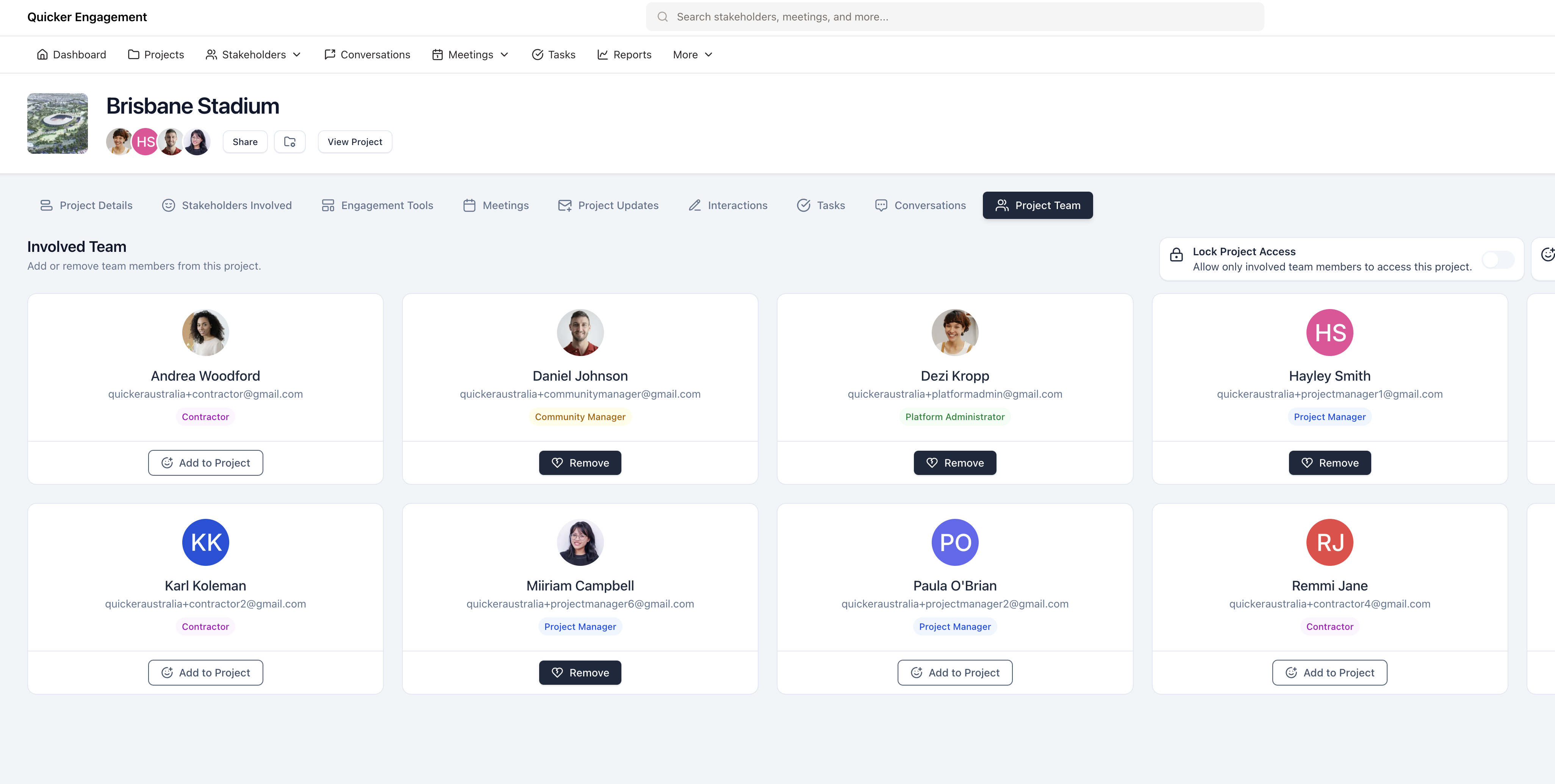This screenshot has width=1555, height=784.
Task: Click the folder settings icon next to Share
Action: (x=290, y=142)
